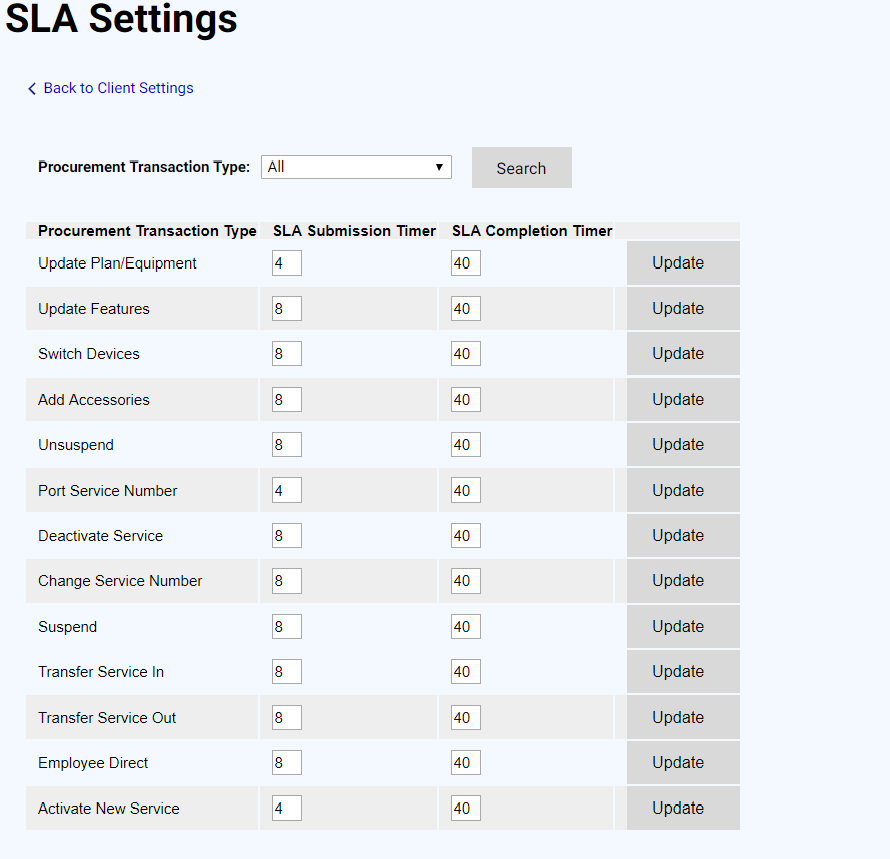Focus Employee Direct completion timer field
890x859 pixels.
point(465,763)
